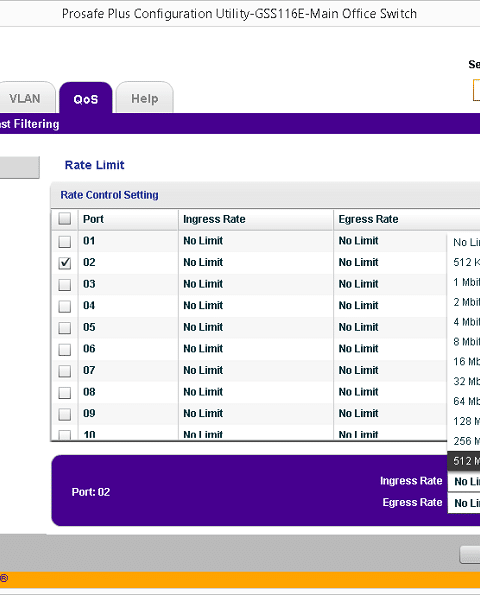
Task: Choose 4 Mbit option in rate list
Action: tap(464, 322)
